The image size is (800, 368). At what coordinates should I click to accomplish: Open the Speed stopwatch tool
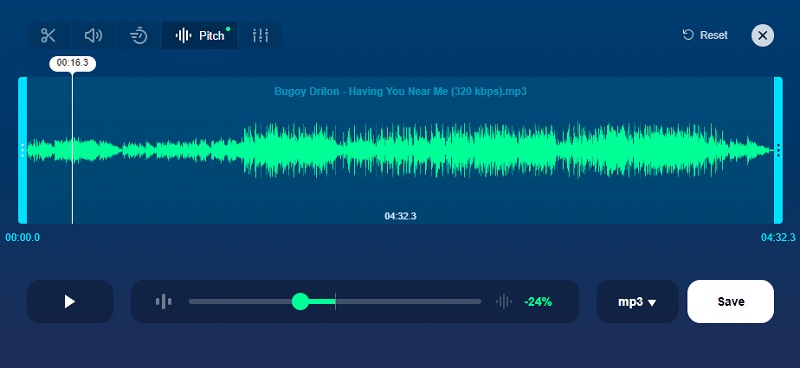(x=139, y=36)
